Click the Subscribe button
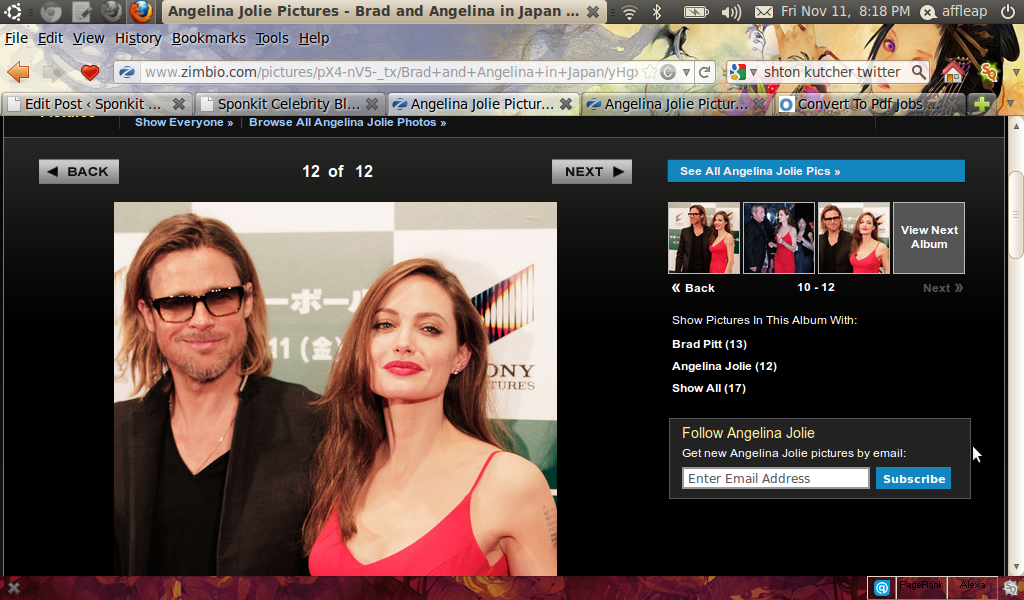The image size is (1024, 600). click(914, 479)
